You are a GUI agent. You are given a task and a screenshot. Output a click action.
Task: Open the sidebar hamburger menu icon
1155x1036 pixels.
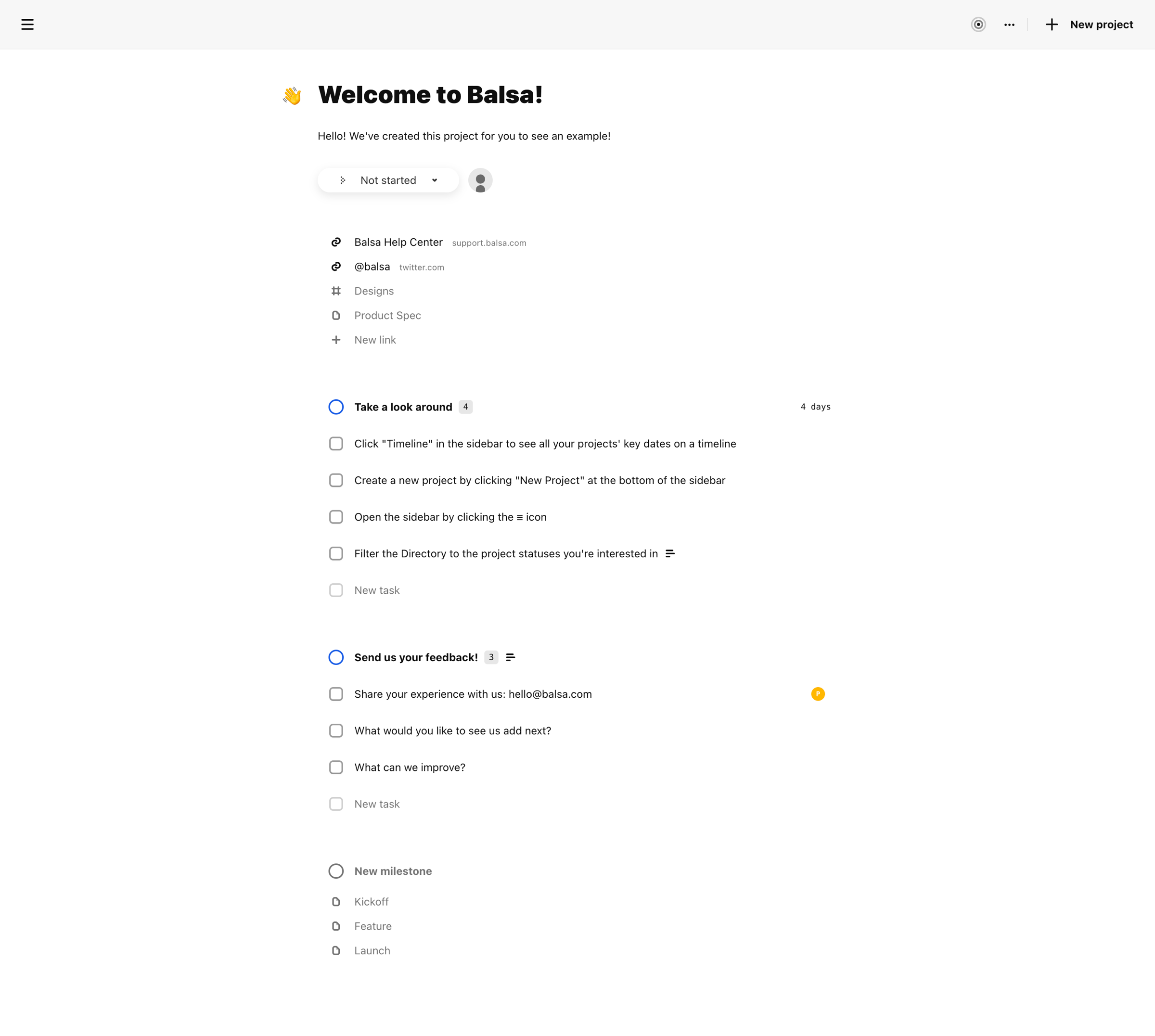point(27,25)
